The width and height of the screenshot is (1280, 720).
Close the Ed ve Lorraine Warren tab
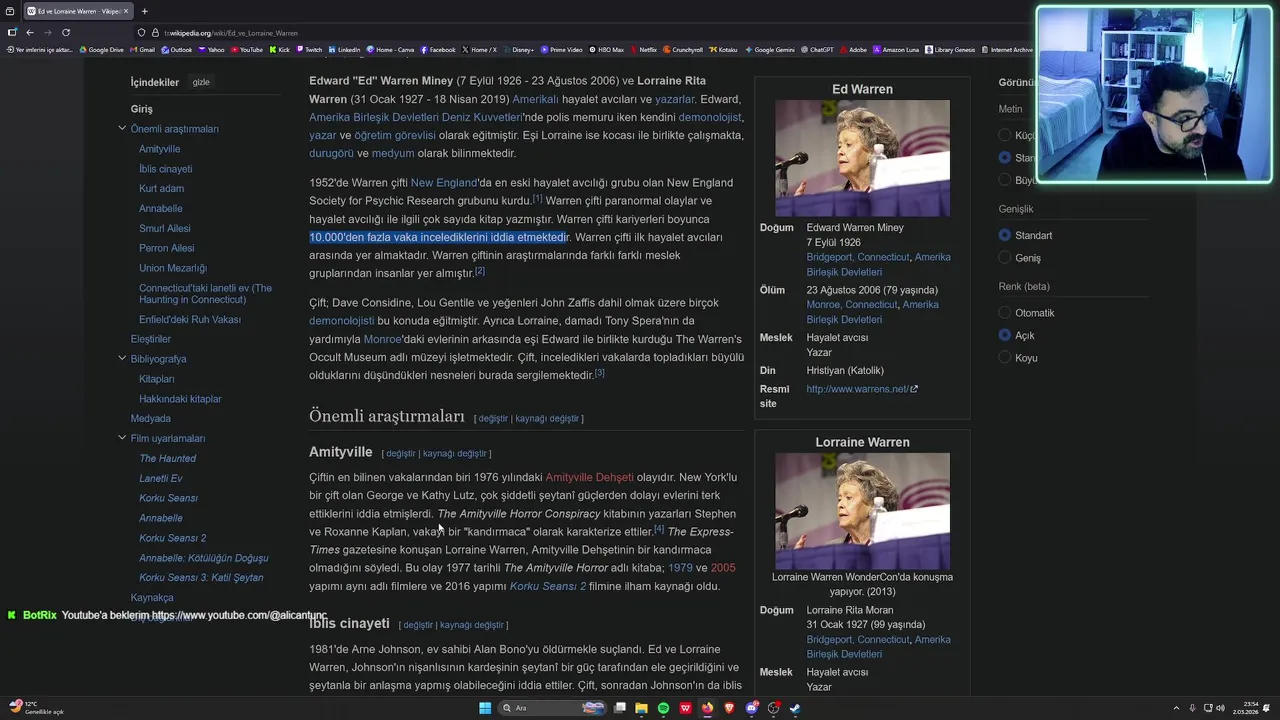point(126,11)
